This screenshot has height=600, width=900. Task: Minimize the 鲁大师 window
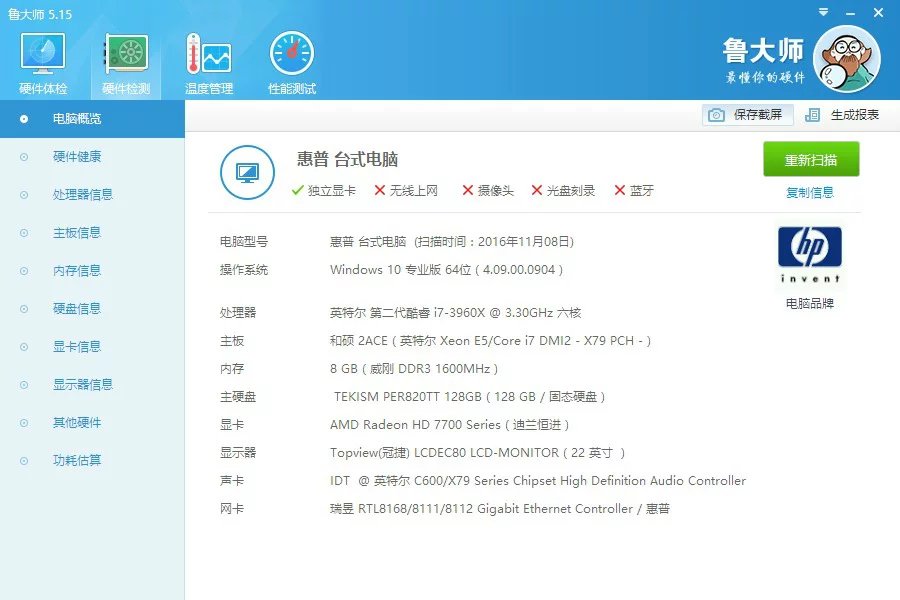pyautogui.click(x=851, y=13)
